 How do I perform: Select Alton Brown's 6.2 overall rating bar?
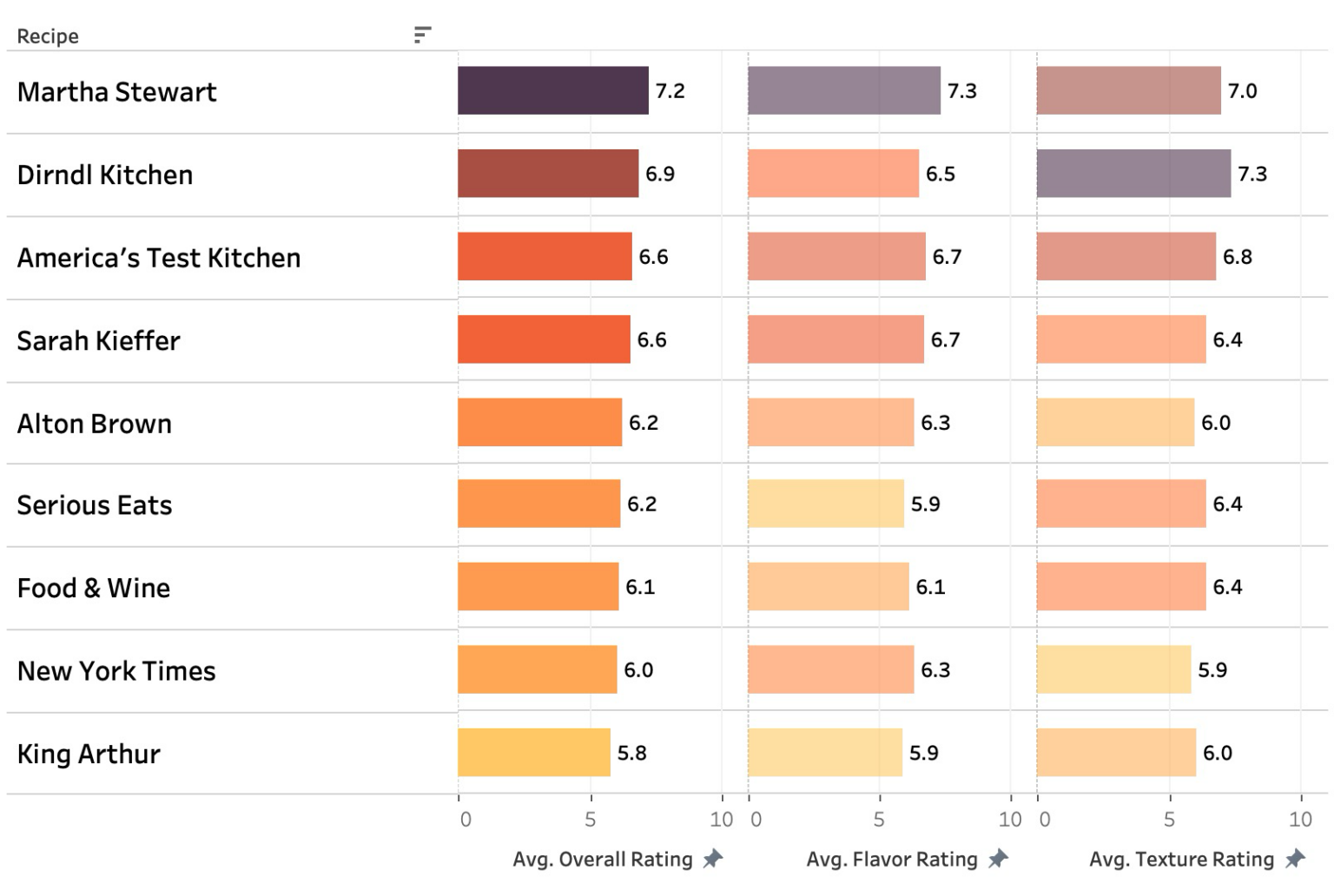[x=539, y=423]
